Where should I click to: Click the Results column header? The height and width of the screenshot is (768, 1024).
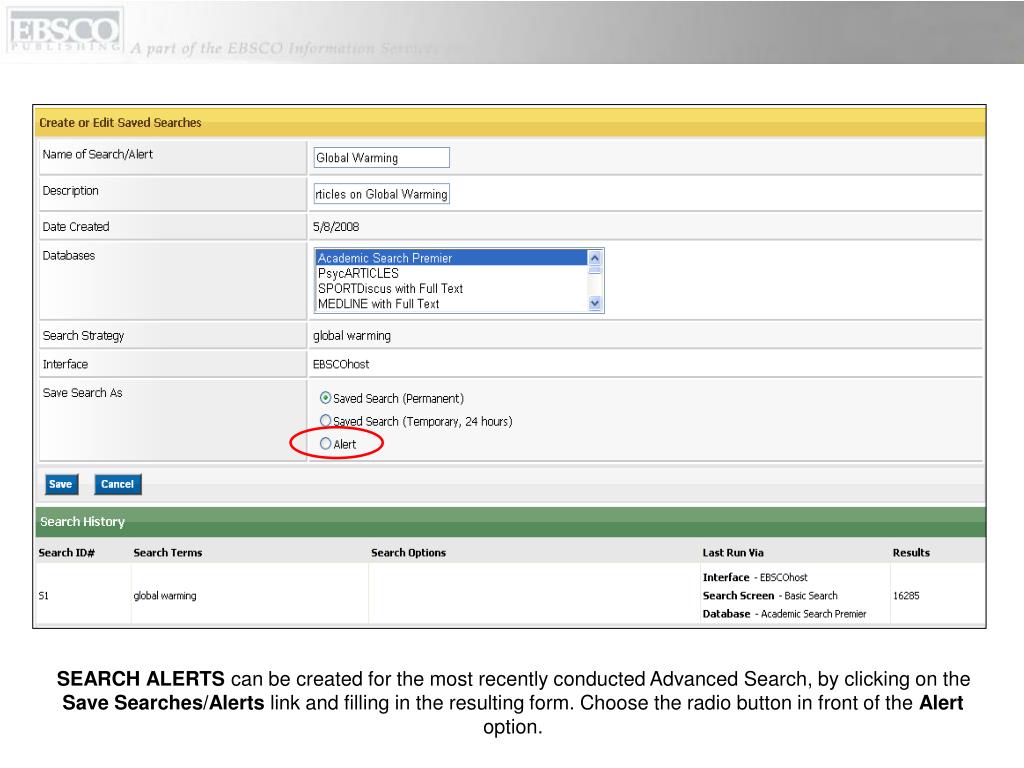click(911, 552)
